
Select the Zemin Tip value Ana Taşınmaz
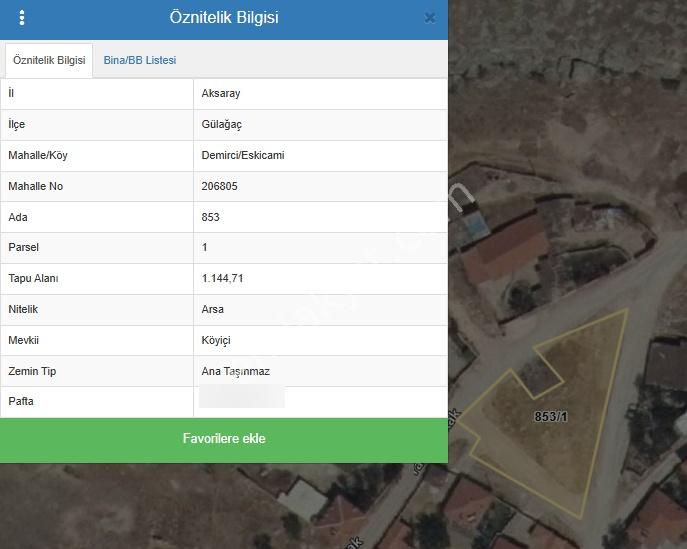pos(236,372)
